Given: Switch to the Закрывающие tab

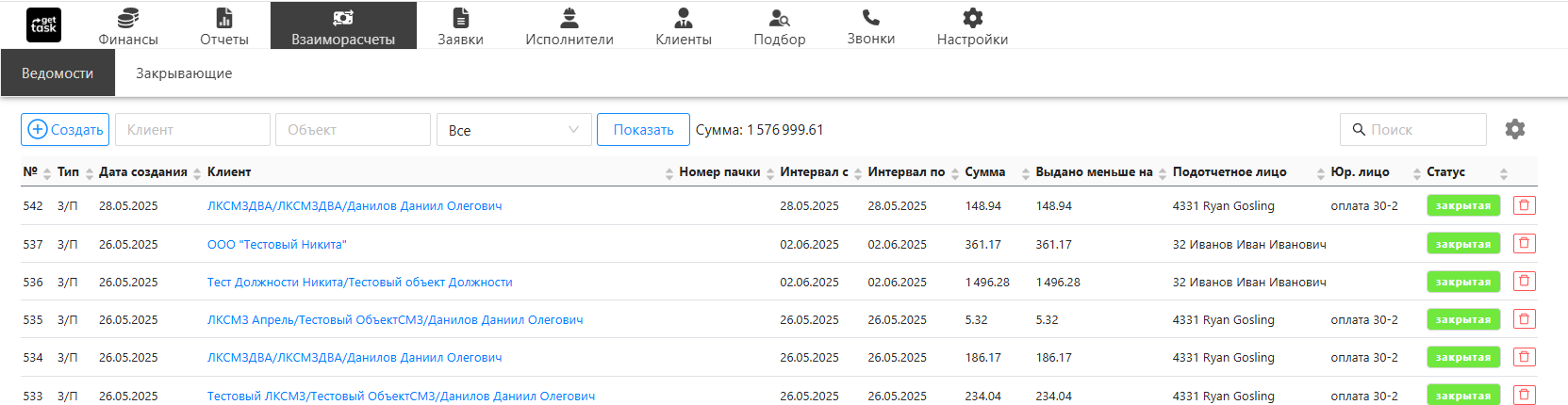Looking at the screenshot, I should [x=184, y=73].
